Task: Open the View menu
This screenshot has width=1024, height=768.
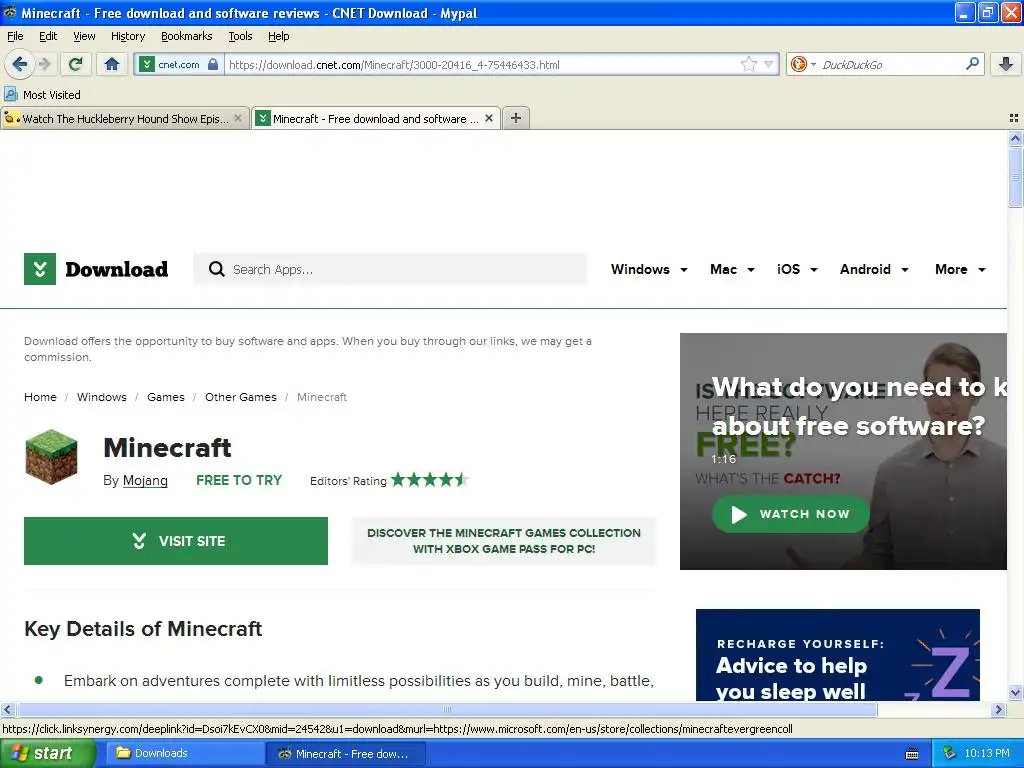Action: 84,36
